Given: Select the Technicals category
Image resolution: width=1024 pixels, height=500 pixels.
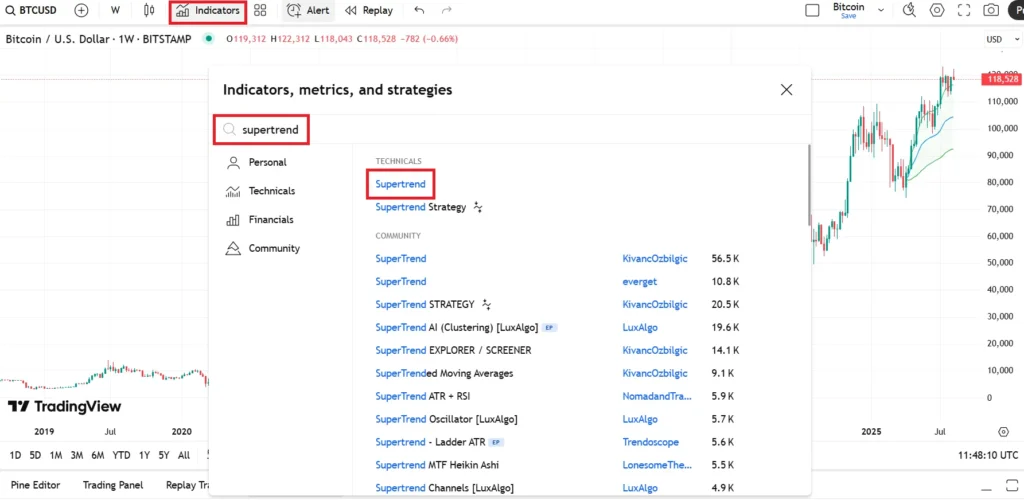Looking at the screenshot, I should click(261, 191).
